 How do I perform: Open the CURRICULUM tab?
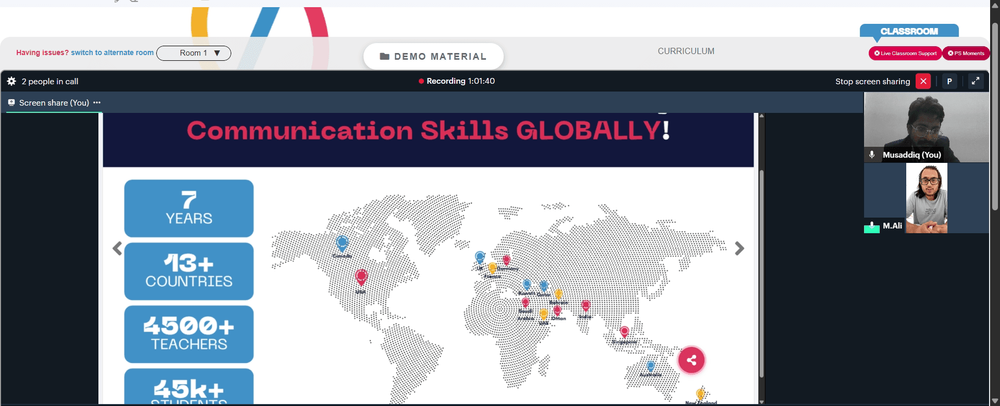[x=686, y=51]
